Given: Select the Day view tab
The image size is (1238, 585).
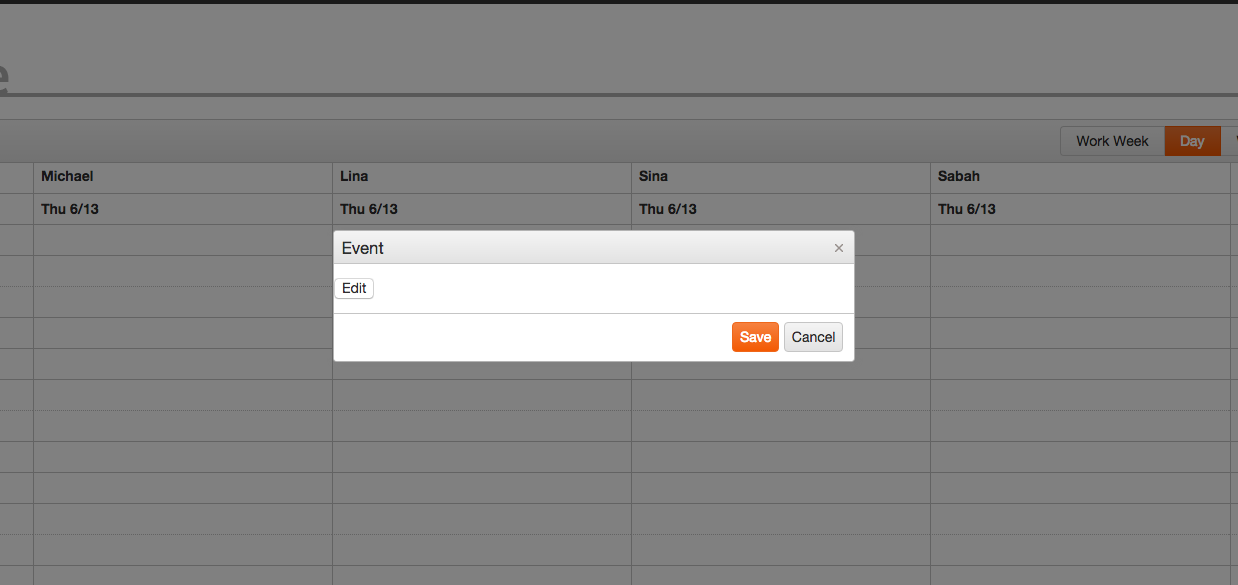Looking at the screenshot, I should click(x=1192, y=141).
